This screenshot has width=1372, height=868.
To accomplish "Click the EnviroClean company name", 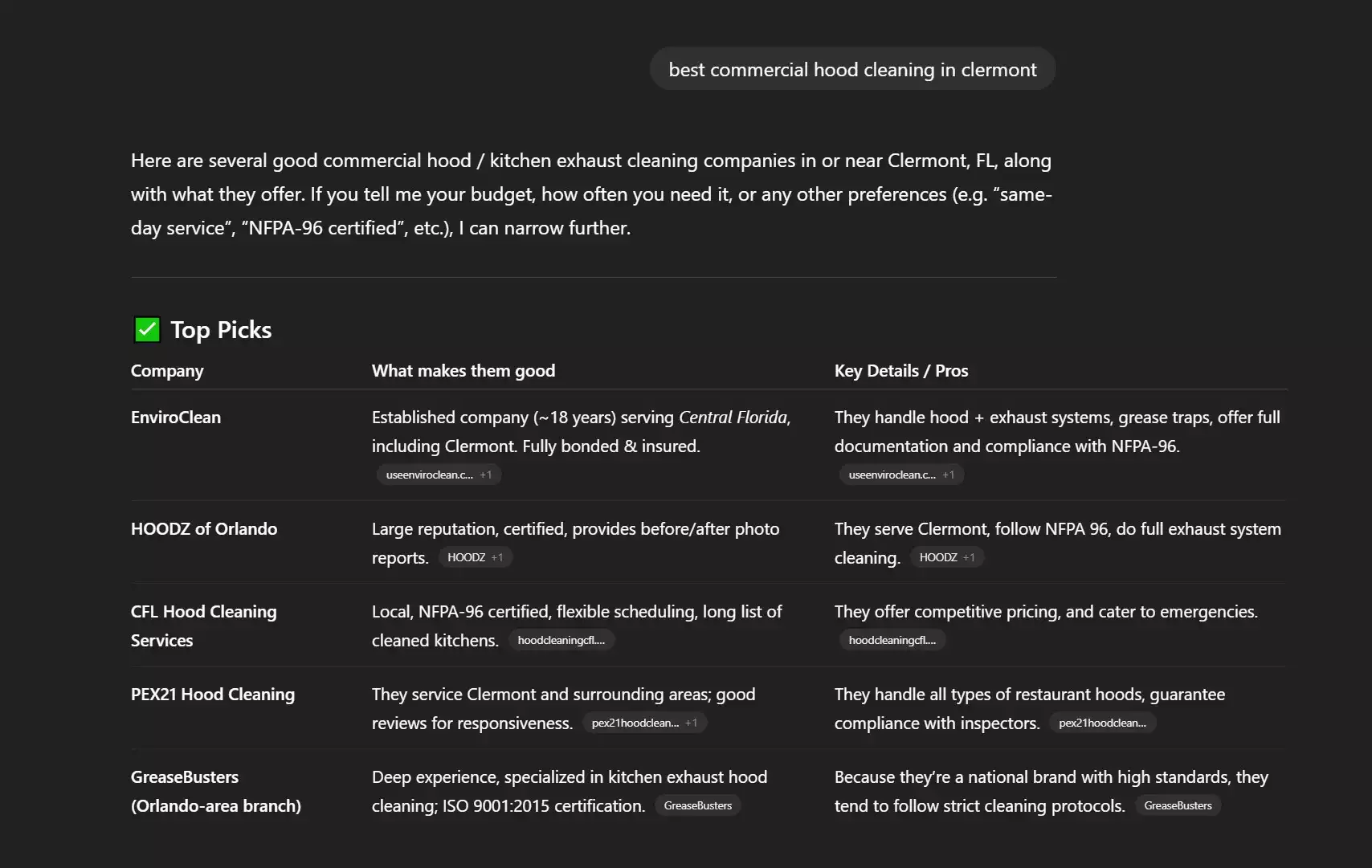I will [x=176, y=418].
